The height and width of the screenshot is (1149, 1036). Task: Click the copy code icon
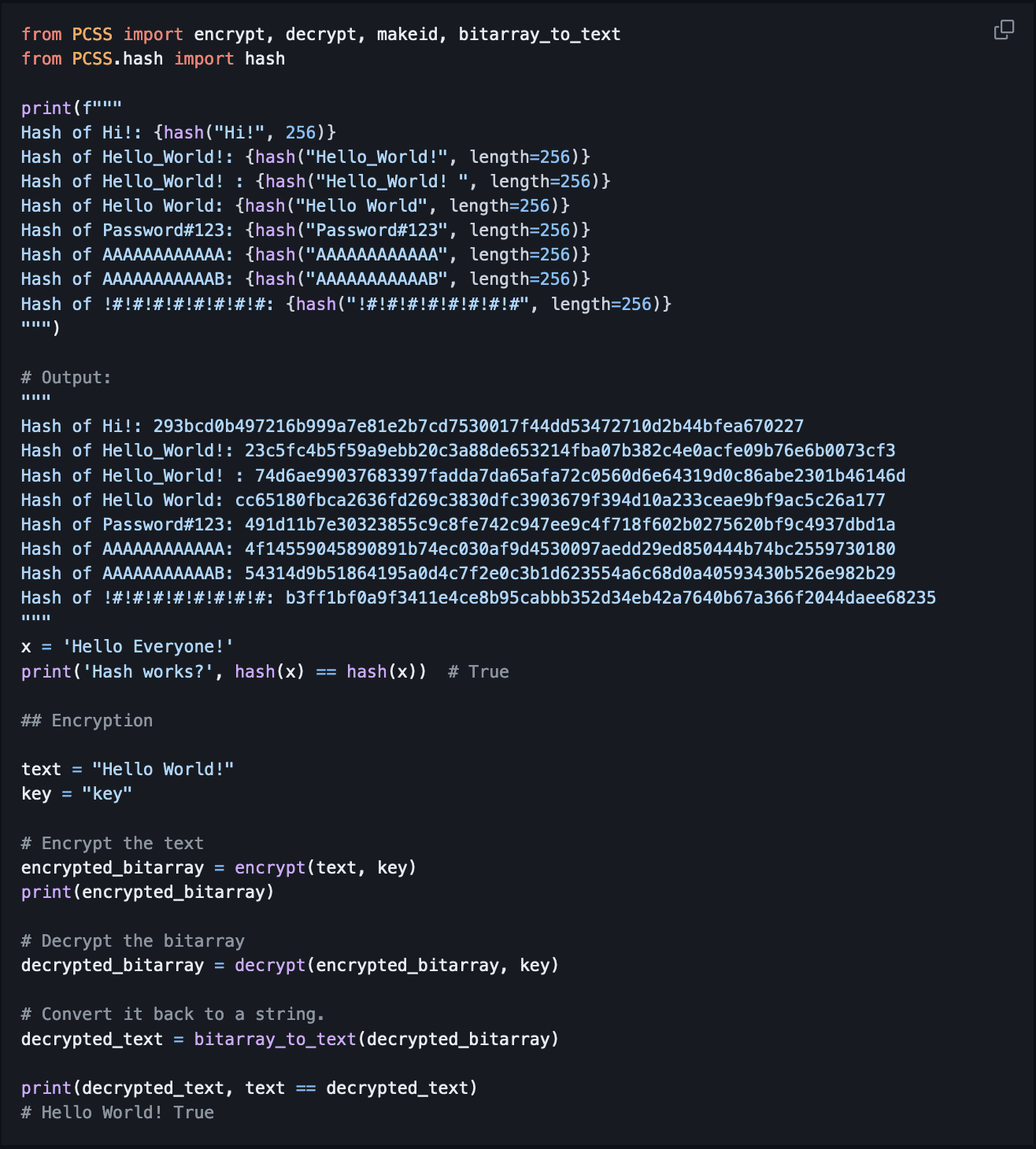pyautogui.click(x=1004, y=30)
